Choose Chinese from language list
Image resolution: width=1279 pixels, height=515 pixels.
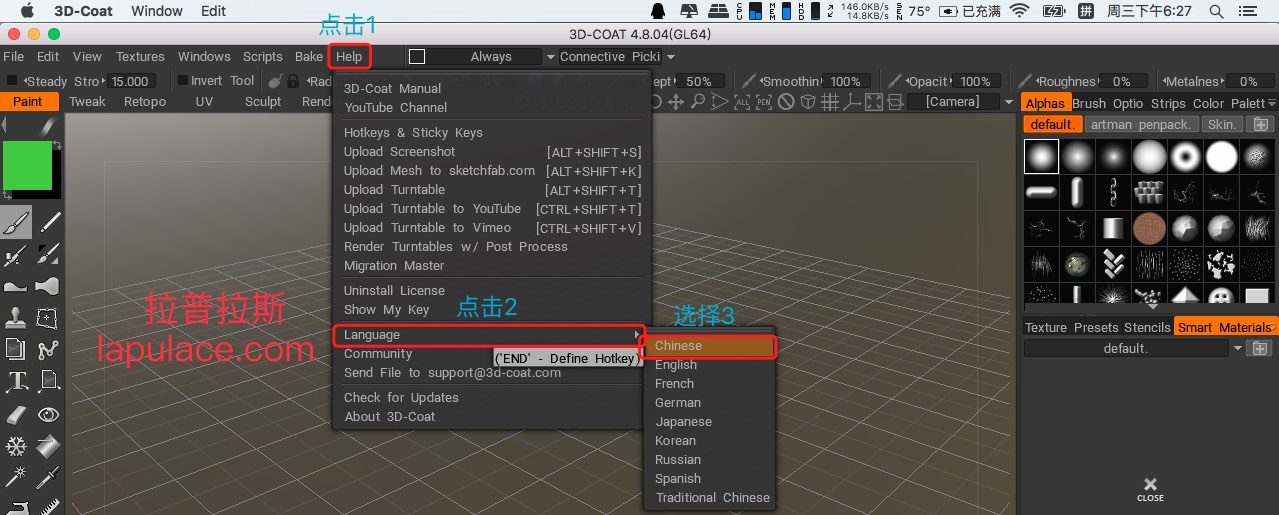[709, 346]
